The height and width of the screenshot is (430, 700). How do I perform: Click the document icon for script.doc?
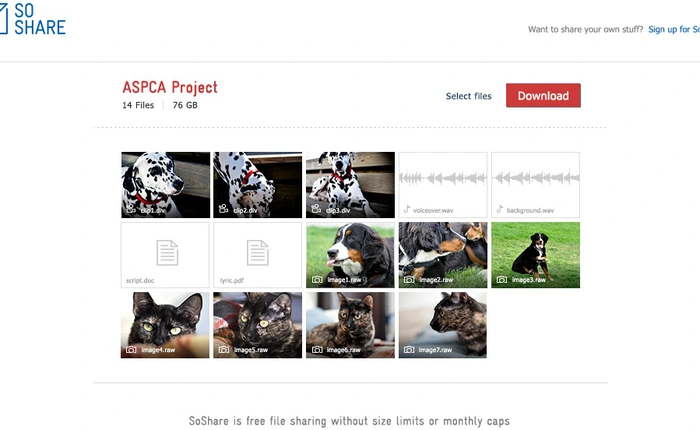(167, 253)
